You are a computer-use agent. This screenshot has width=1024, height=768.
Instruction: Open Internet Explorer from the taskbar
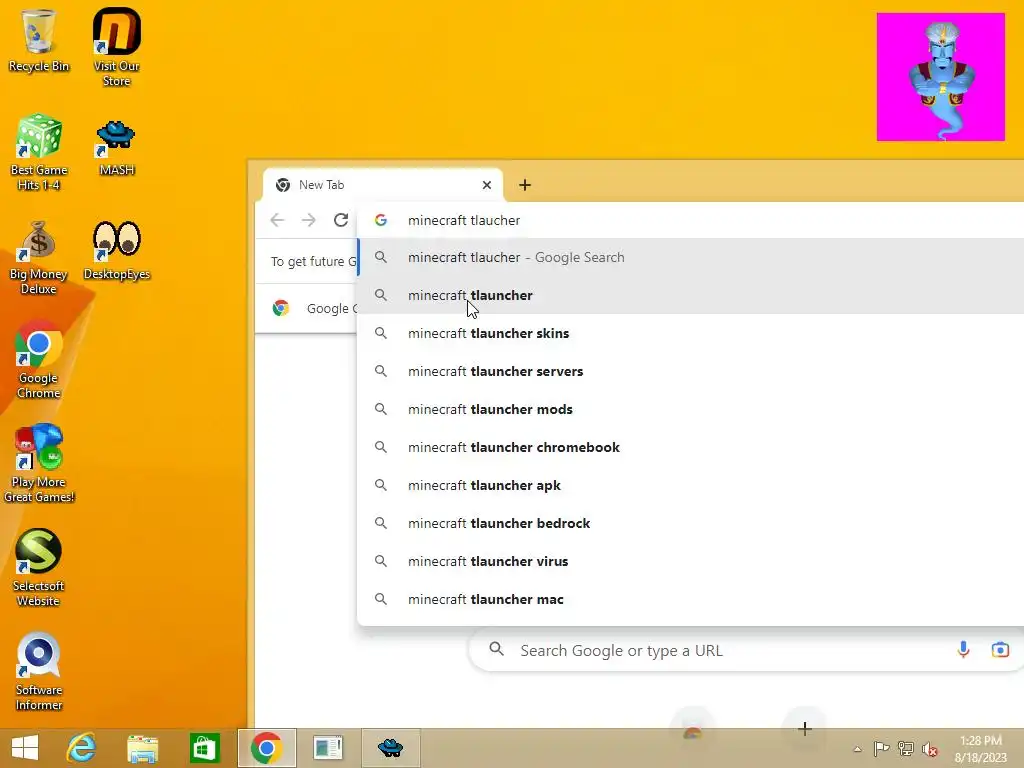81,748
